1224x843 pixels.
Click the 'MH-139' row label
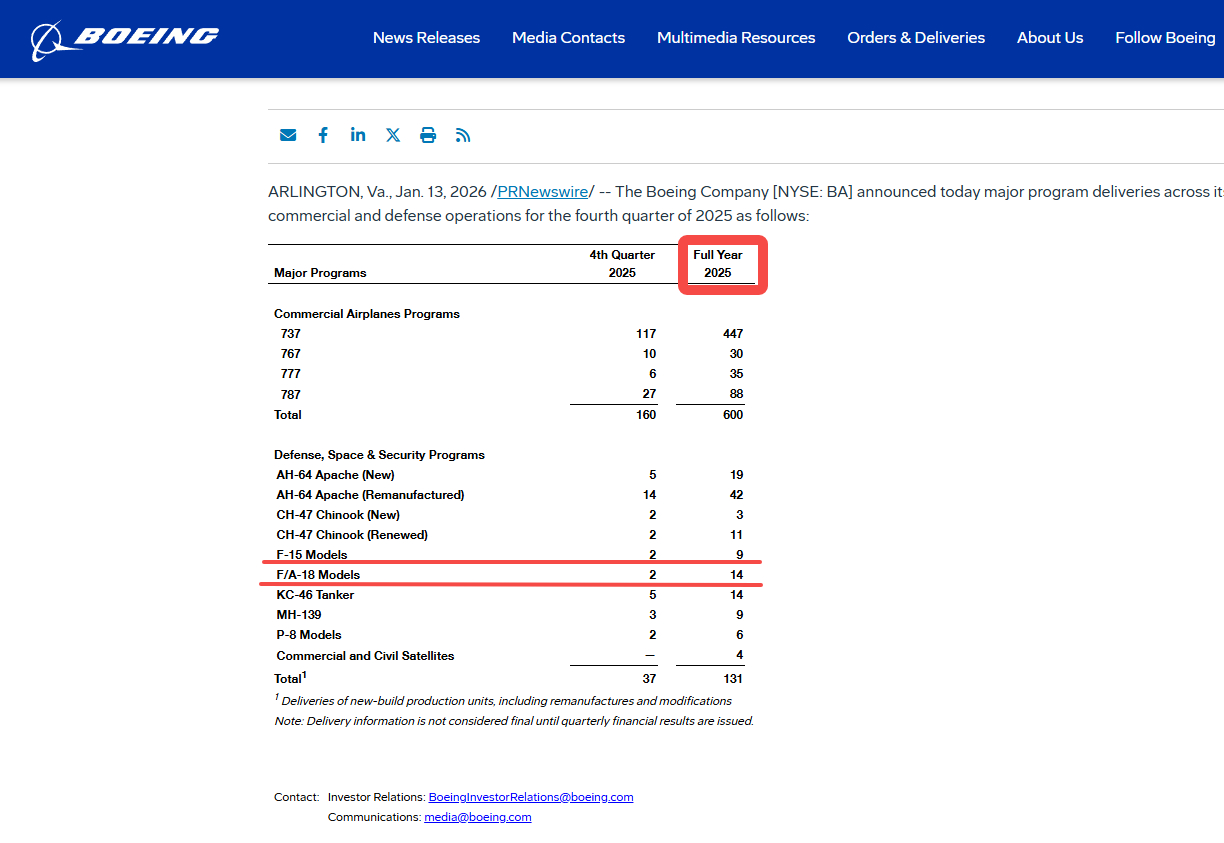coord(299,615)
